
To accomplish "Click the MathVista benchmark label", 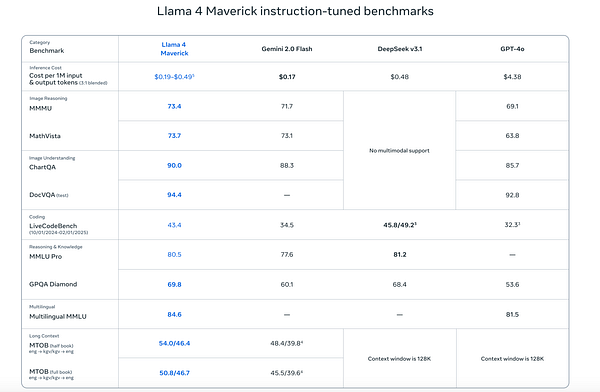I will coord(45,136).
